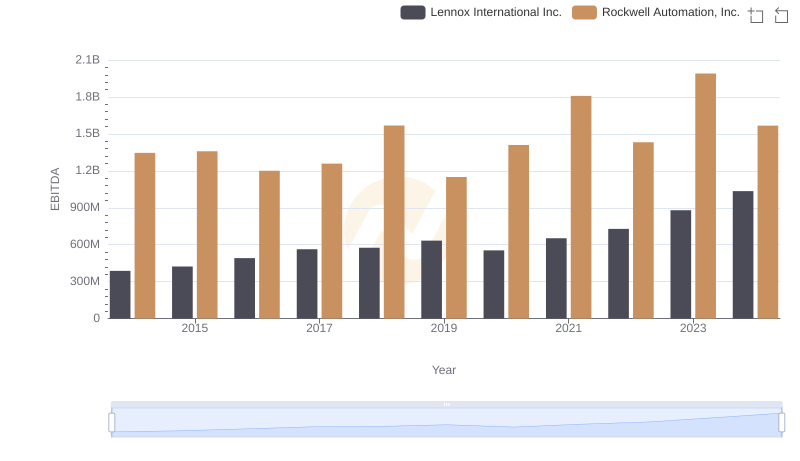The height and width of the screenshot is (461, 800).
Task: Click the 2021 x-axis label
Action: tap(568, 328)
